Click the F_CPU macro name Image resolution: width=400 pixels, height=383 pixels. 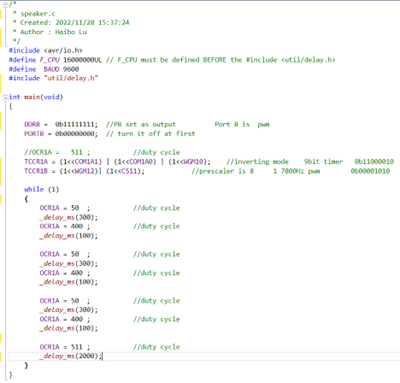tap(49, 60)
